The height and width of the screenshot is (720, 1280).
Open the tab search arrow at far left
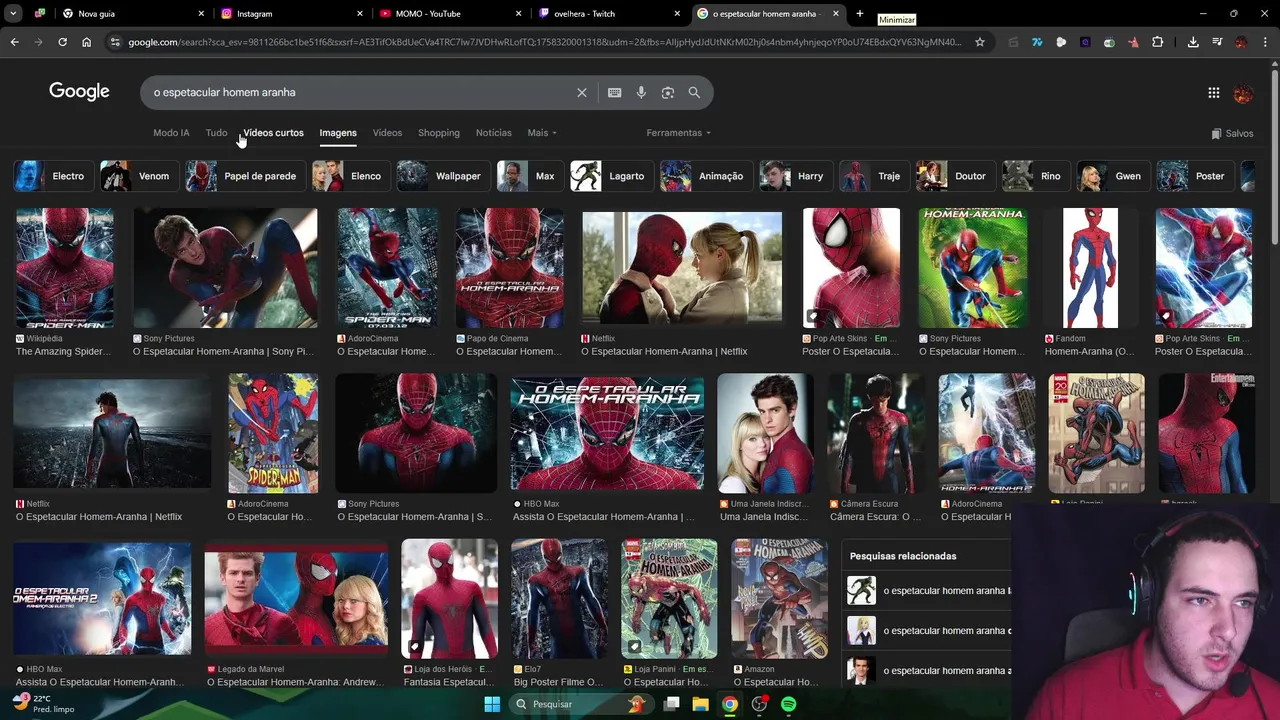click(x=12, y=14)
